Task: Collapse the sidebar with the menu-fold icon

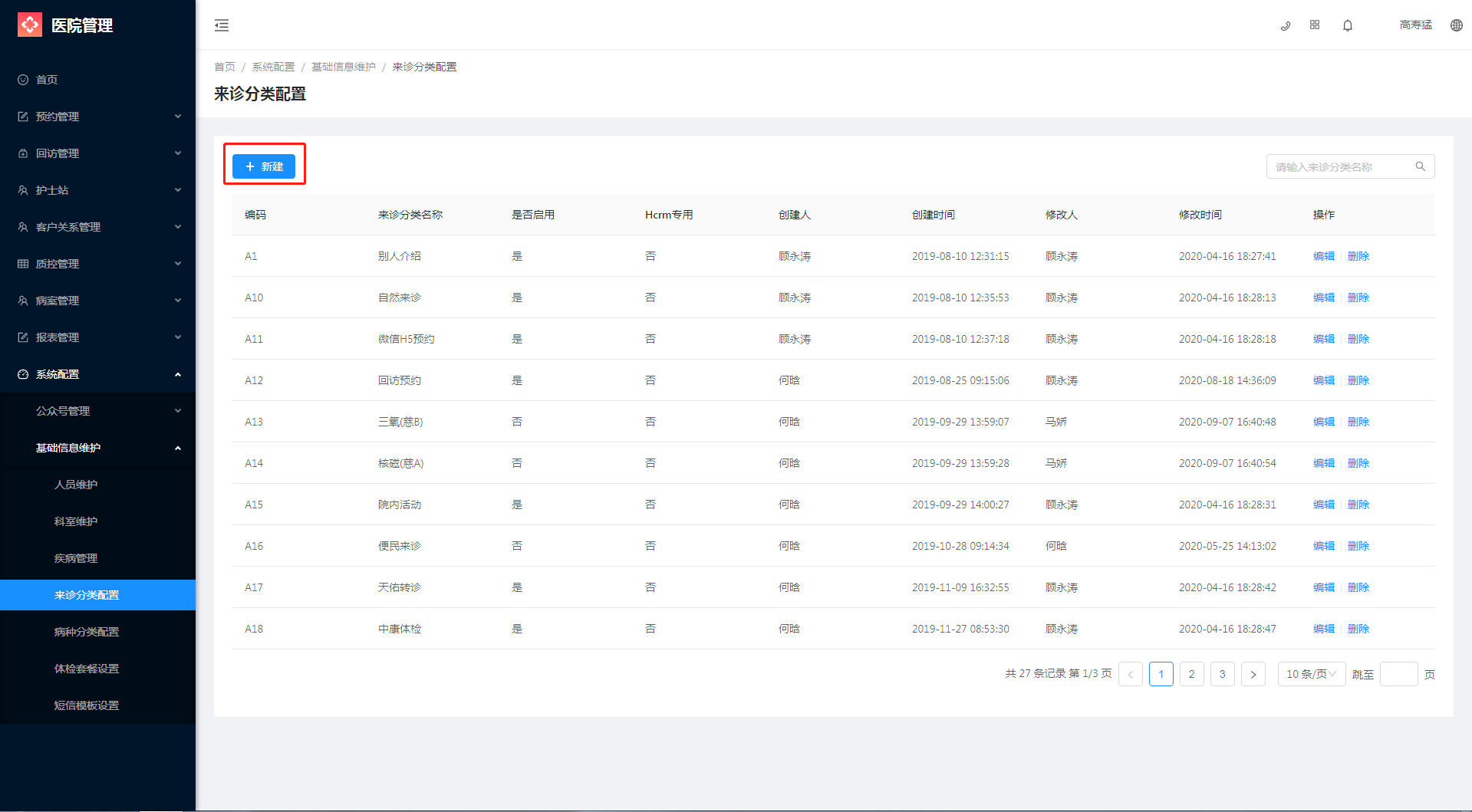Action: coord(222,25)
